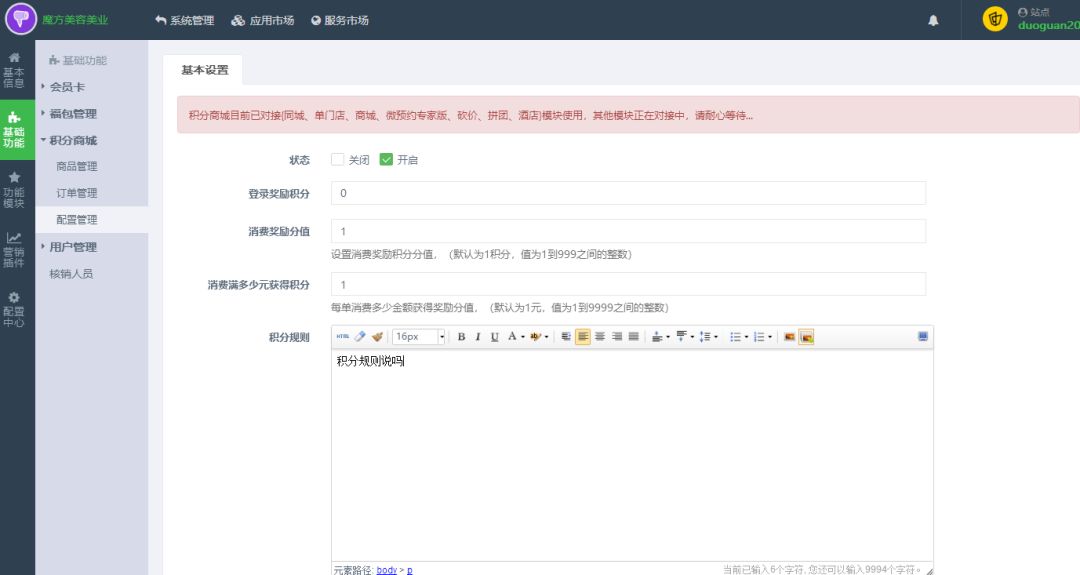Screen dimensions: 1080x575
Task: Open 系统管理 in top navigation
Action: tap(185, 21)
